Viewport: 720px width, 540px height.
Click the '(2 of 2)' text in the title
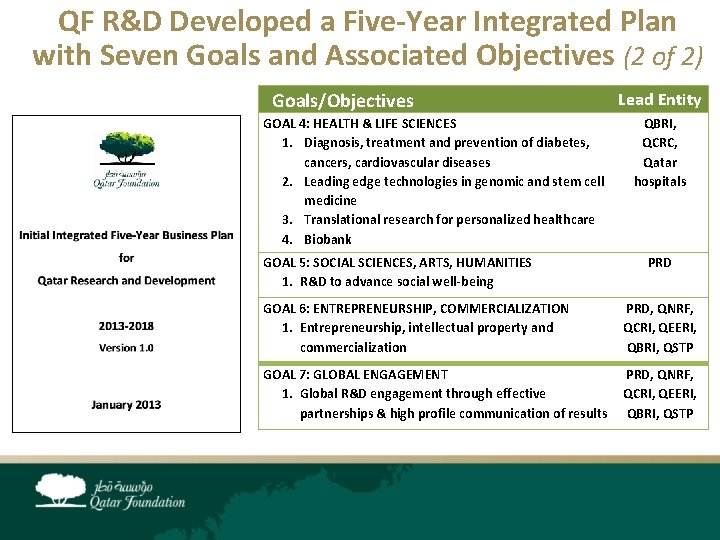(663, 56)
